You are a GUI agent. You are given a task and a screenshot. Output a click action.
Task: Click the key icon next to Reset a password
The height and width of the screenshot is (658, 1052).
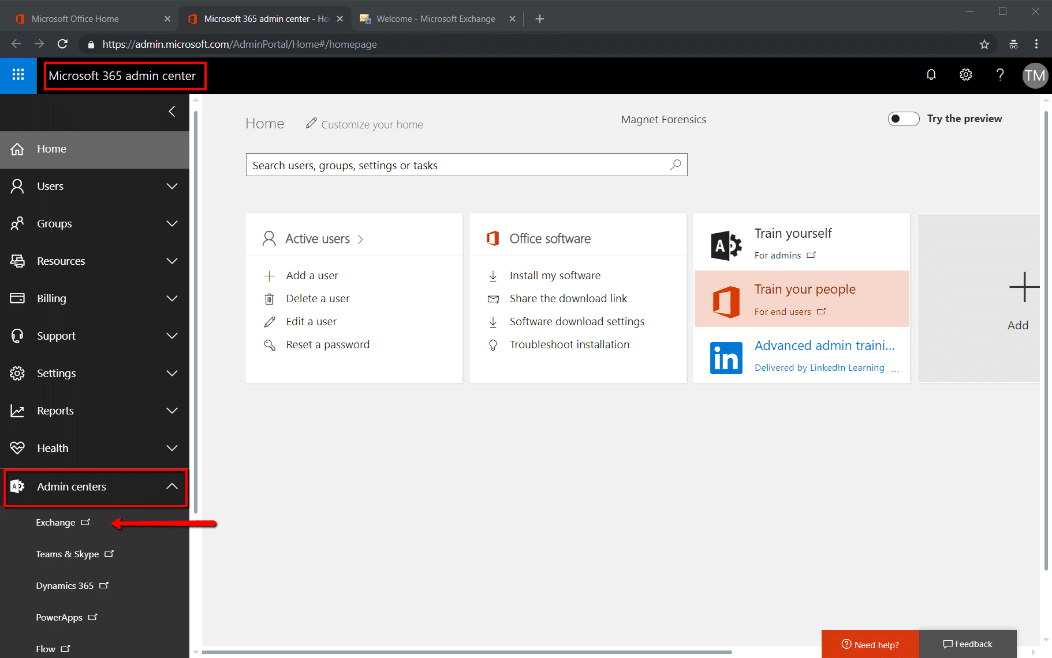coord(269,345)
